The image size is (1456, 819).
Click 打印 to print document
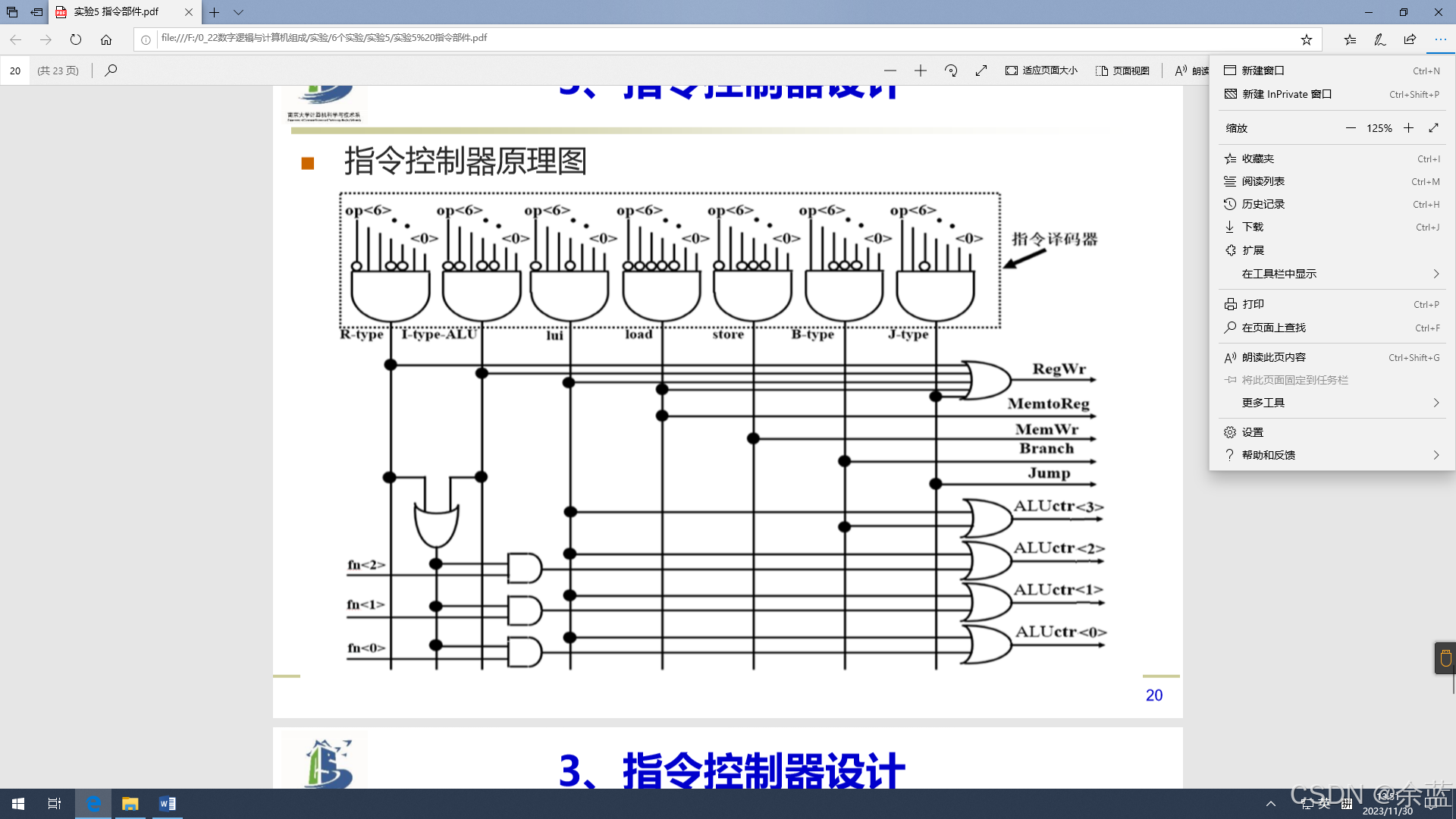pyautogui.click(x=1253, y=304)
